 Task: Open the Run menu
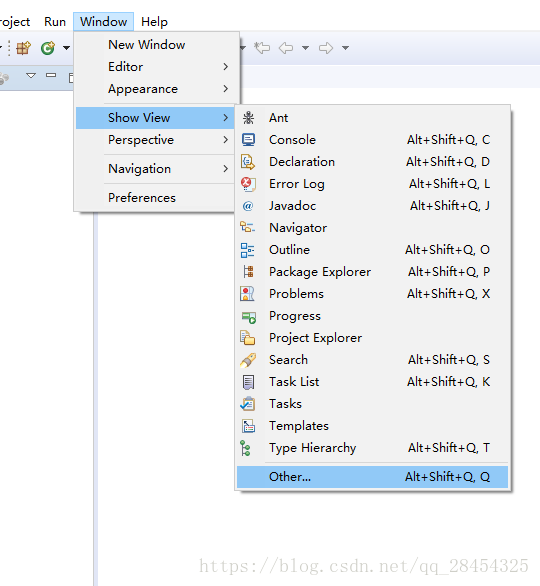click(x=55, y=22)
